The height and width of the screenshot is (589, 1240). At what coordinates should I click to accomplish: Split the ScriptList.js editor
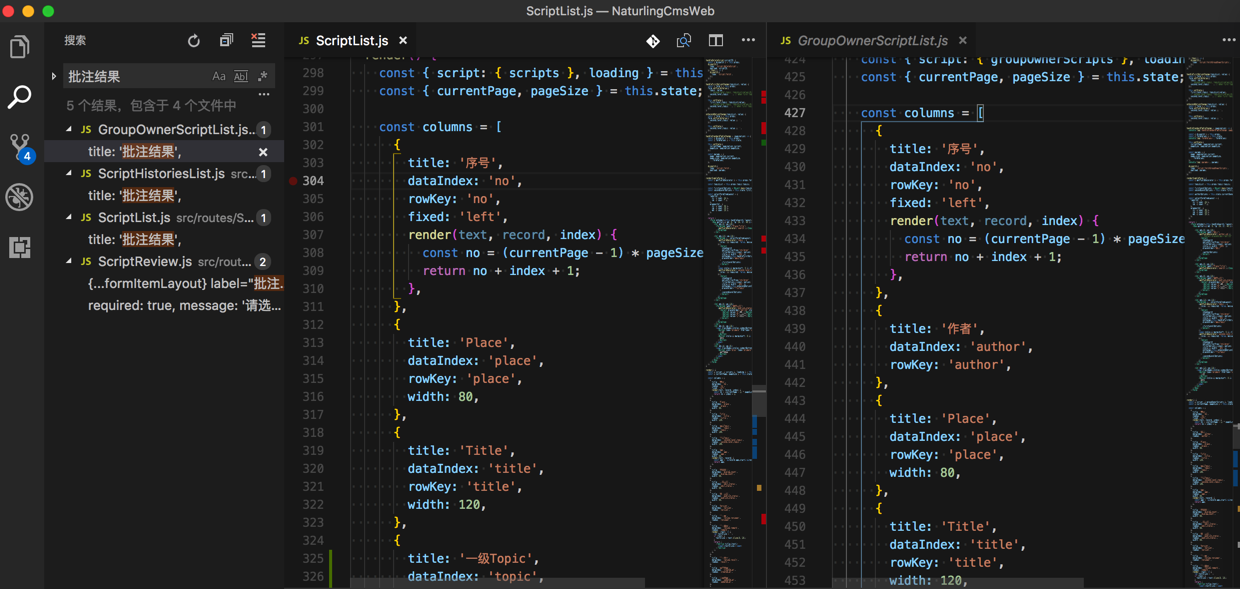[716, 41]
